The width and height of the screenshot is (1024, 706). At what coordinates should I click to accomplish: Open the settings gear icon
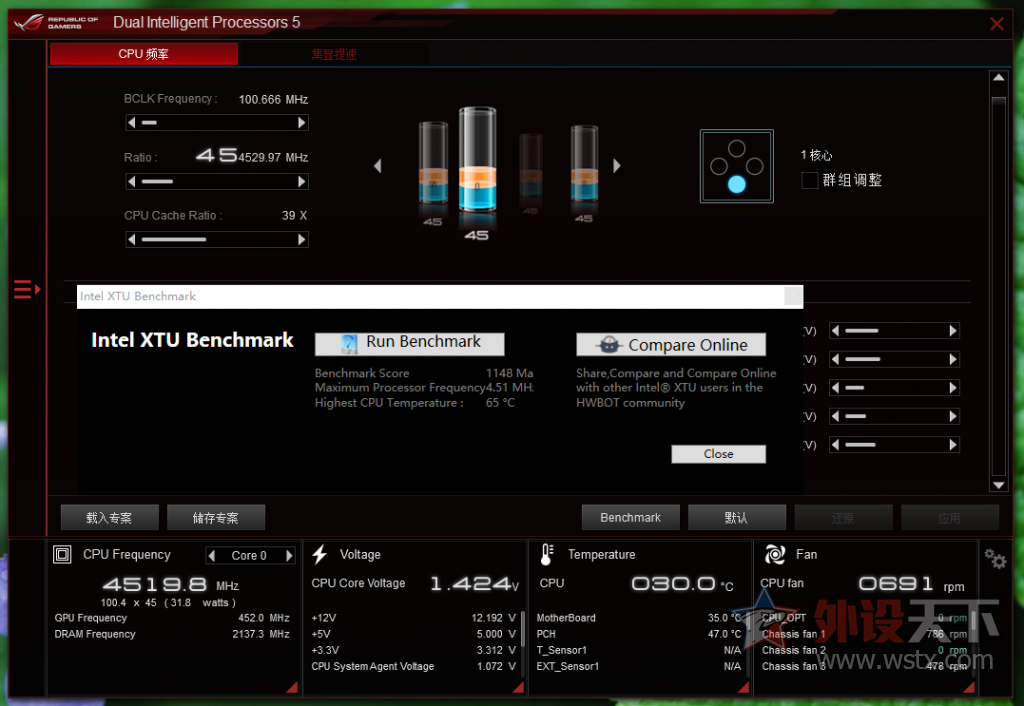point(995,558)
